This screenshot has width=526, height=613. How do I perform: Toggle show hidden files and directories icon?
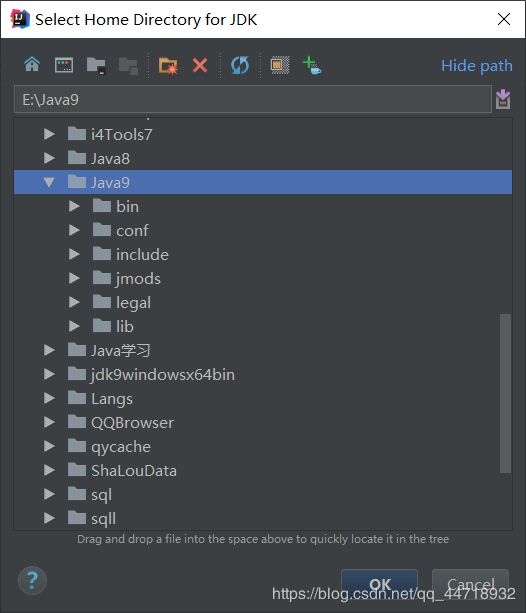click(x=280, y=65)
